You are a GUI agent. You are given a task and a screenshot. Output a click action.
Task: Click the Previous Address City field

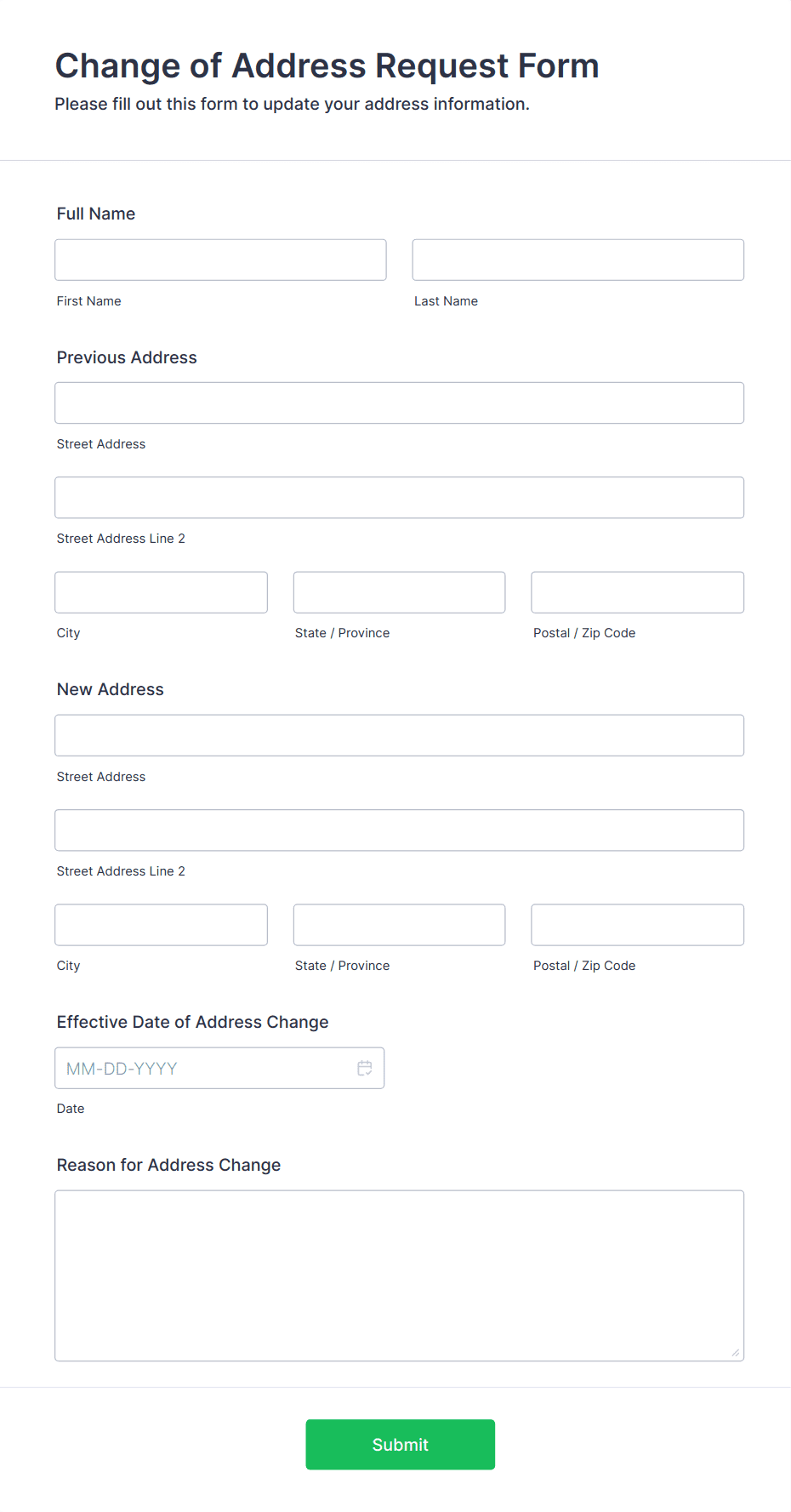(161, 591)
